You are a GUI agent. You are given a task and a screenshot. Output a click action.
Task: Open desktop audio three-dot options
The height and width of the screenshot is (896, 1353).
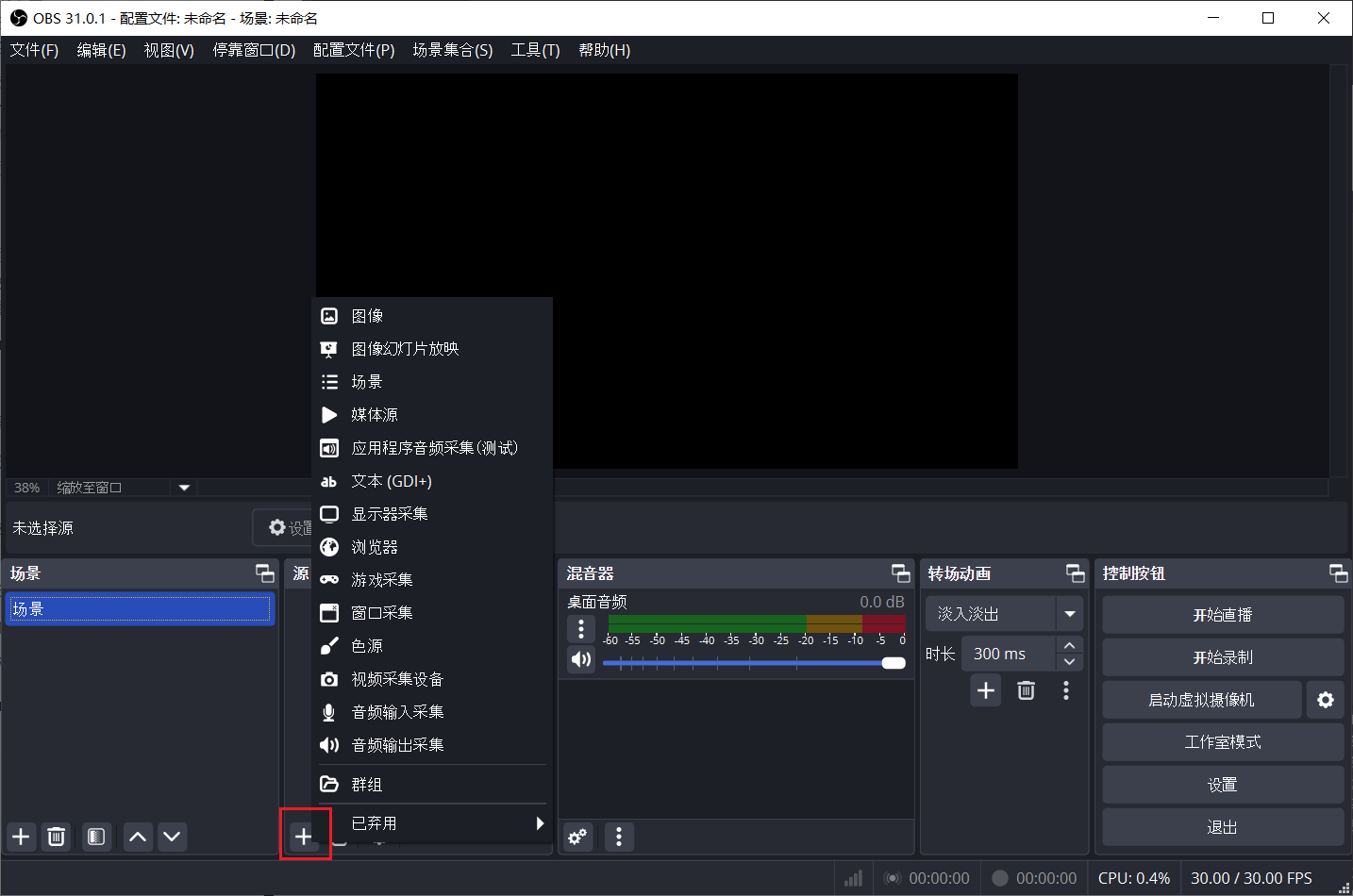[x=581, y=628]
